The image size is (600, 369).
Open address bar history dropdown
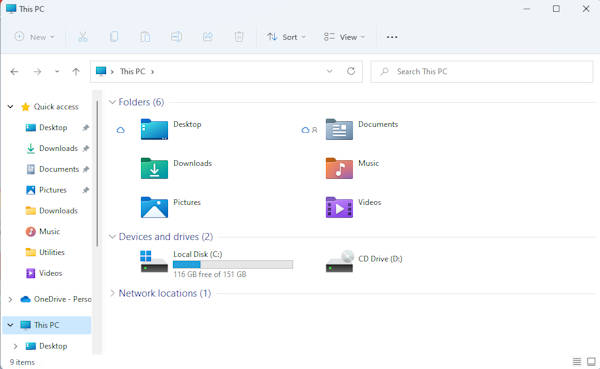329,71
